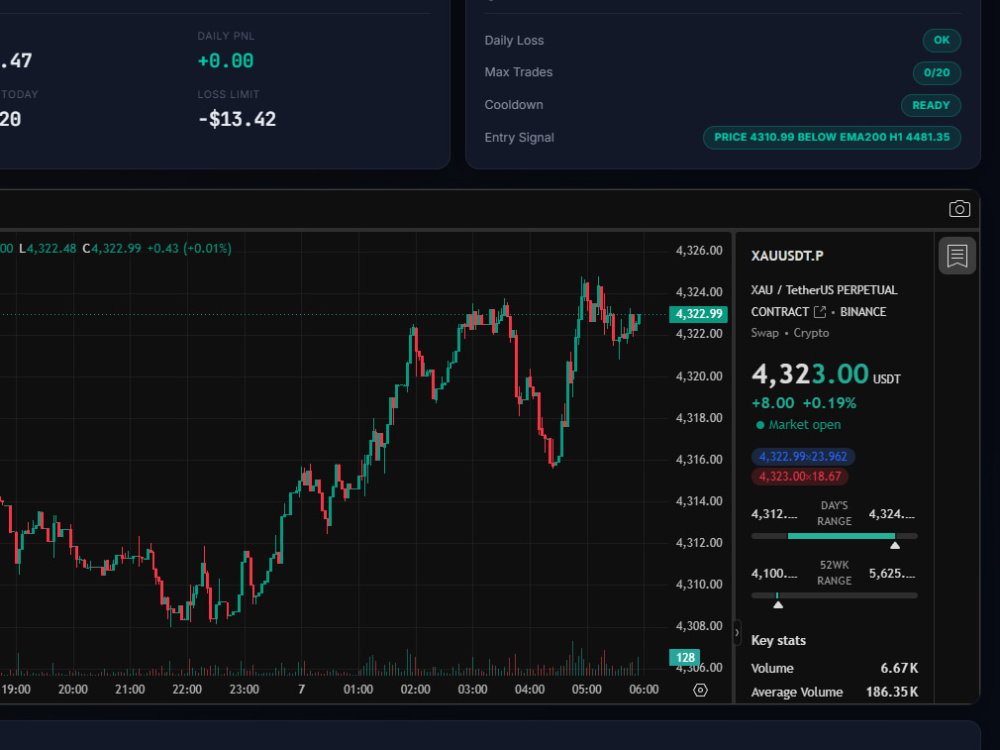Click the Average Volume 186.35K value

892,692
